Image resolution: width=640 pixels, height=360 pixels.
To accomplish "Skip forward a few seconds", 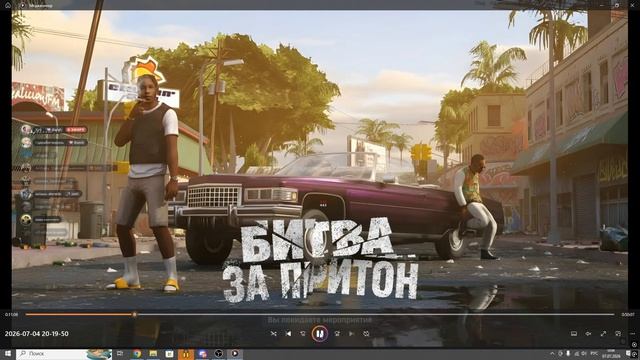I will click(337, 333).
